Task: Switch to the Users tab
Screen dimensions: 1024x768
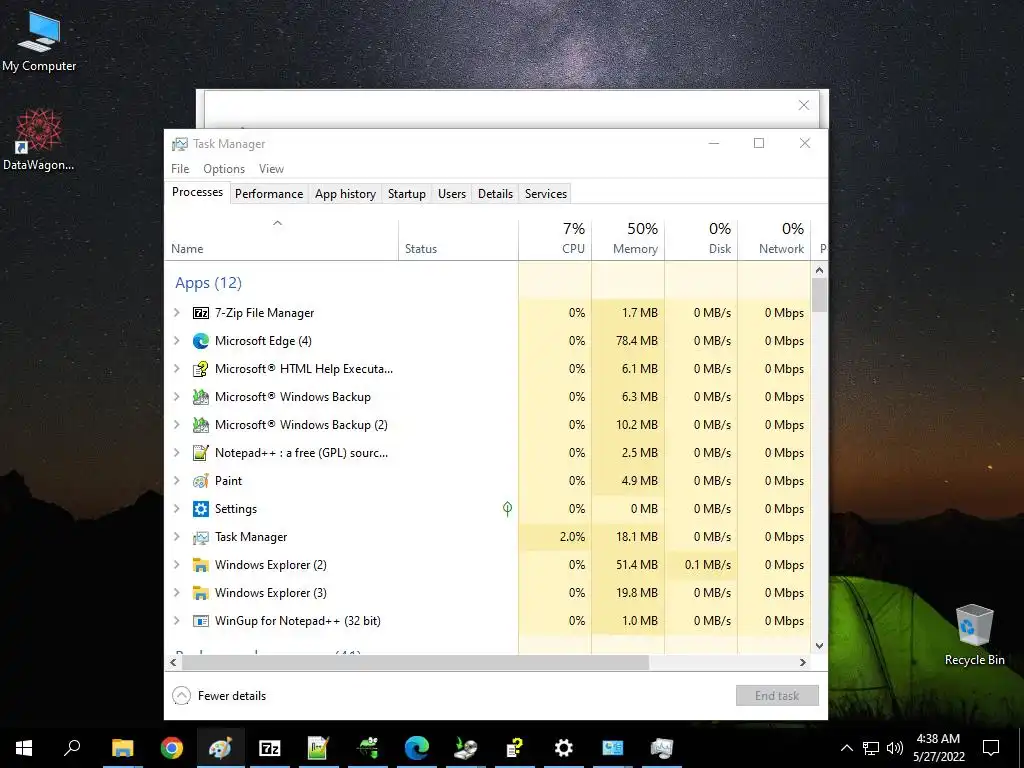Action: [452, 194]
